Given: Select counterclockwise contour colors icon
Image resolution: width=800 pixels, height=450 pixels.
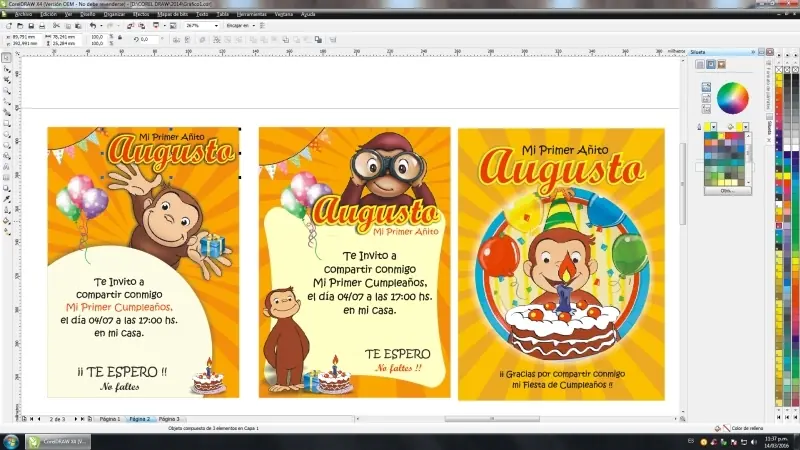Looking at the screenshot, I should pos(706,109).
